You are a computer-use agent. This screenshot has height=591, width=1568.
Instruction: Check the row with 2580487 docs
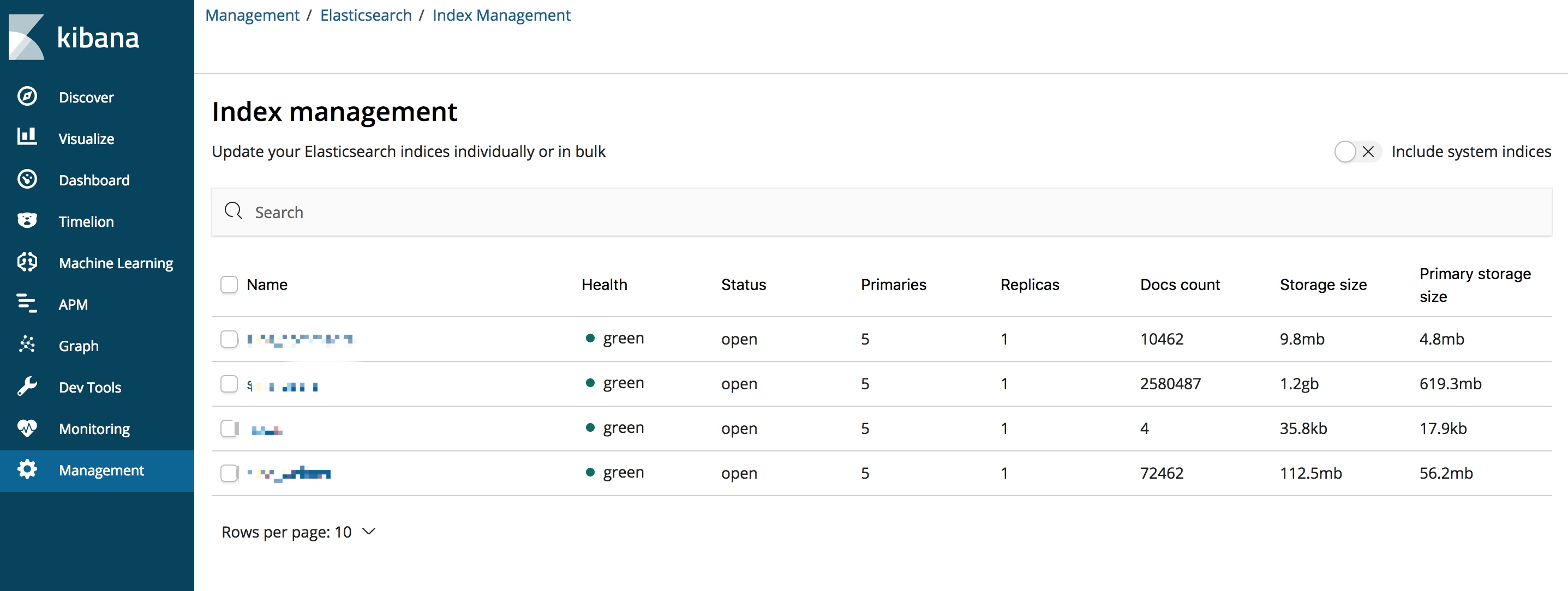point(229,384)
